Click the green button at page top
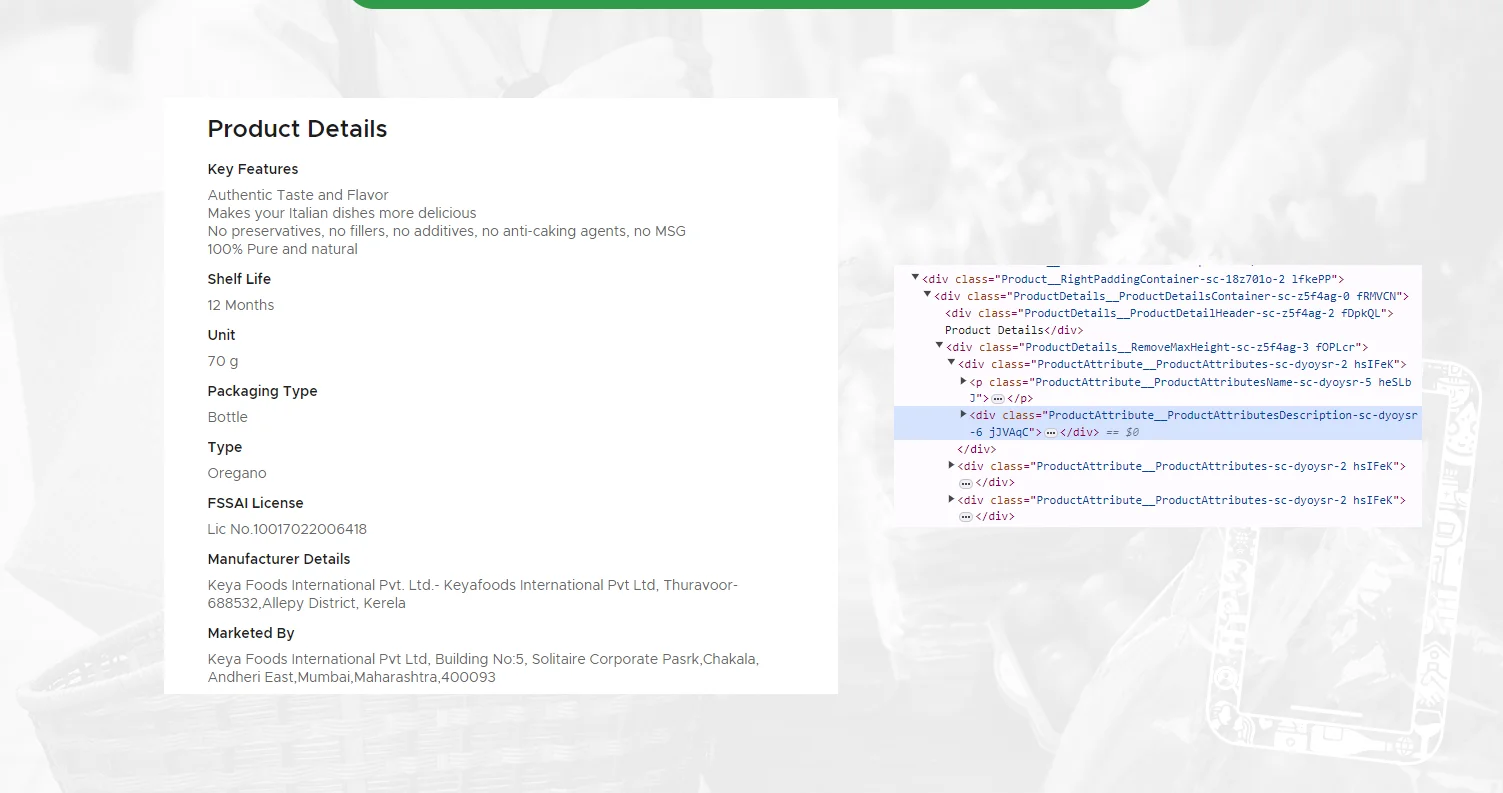The image size is (1503, 793). (x=750, y=3)
